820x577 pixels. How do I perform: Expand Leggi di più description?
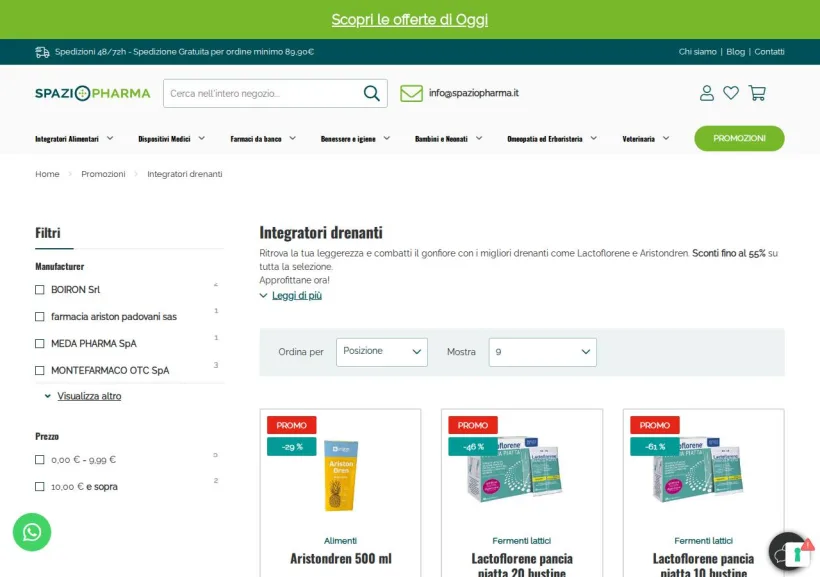[x=297, y=296]
